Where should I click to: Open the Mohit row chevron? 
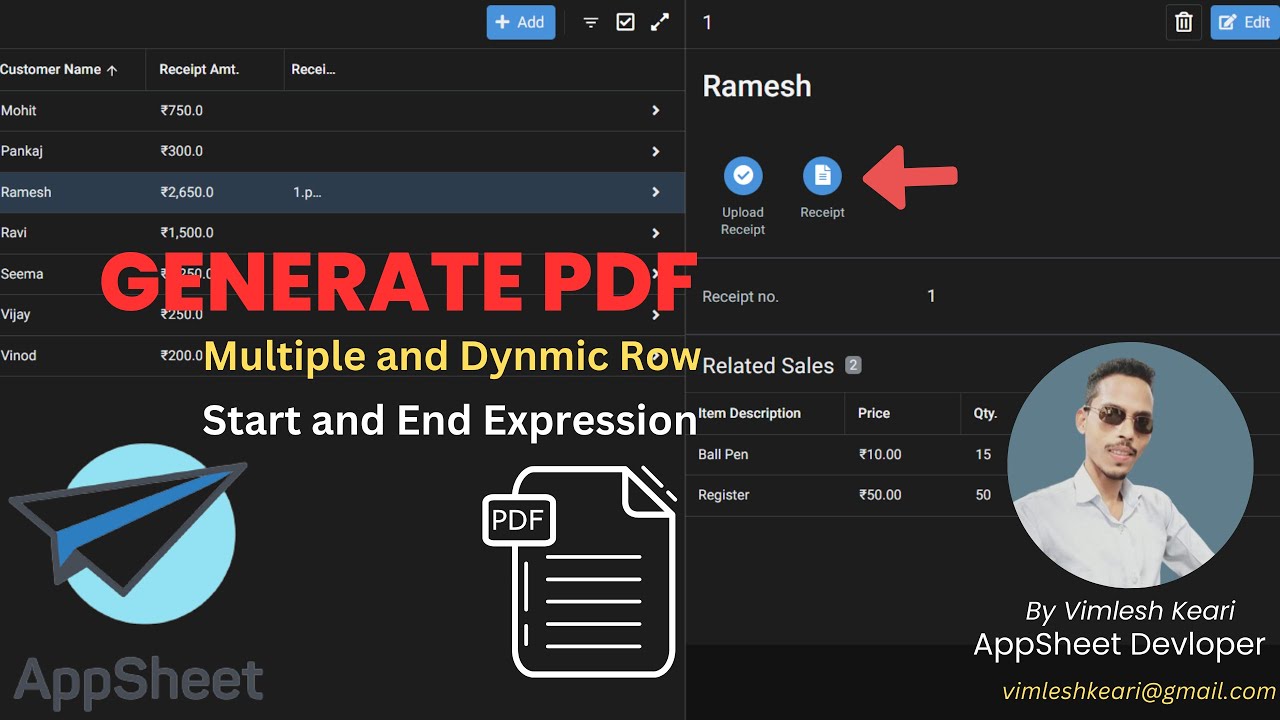(656, 111)
